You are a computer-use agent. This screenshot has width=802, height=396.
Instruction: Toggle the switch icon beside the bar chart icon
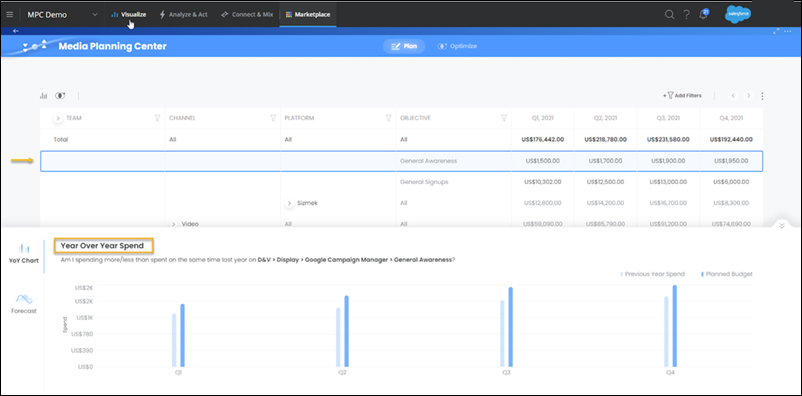(60, 96)
